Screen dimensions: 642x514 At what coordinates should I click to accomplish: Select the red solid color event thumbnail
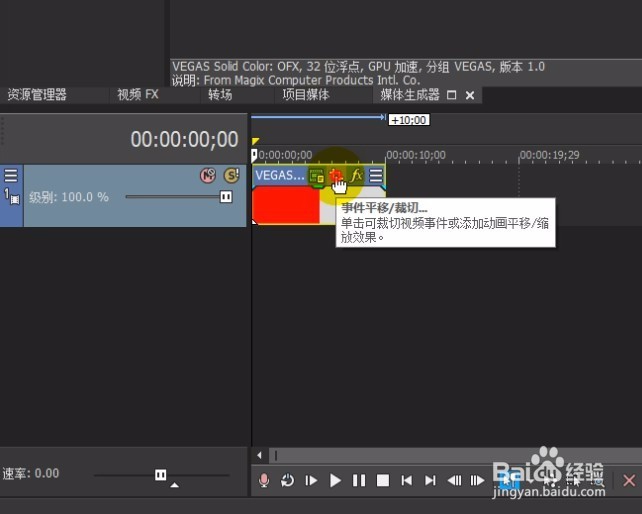tap(286, 205)
